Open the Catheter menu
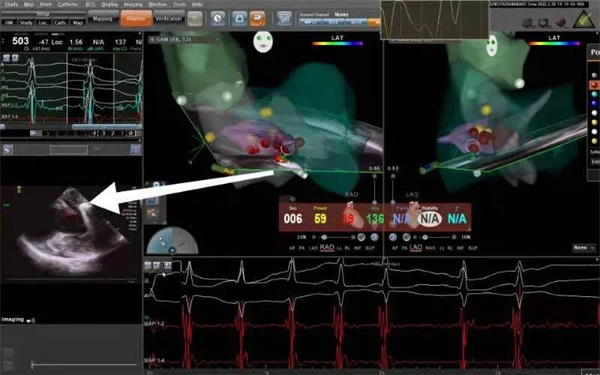 68,5
